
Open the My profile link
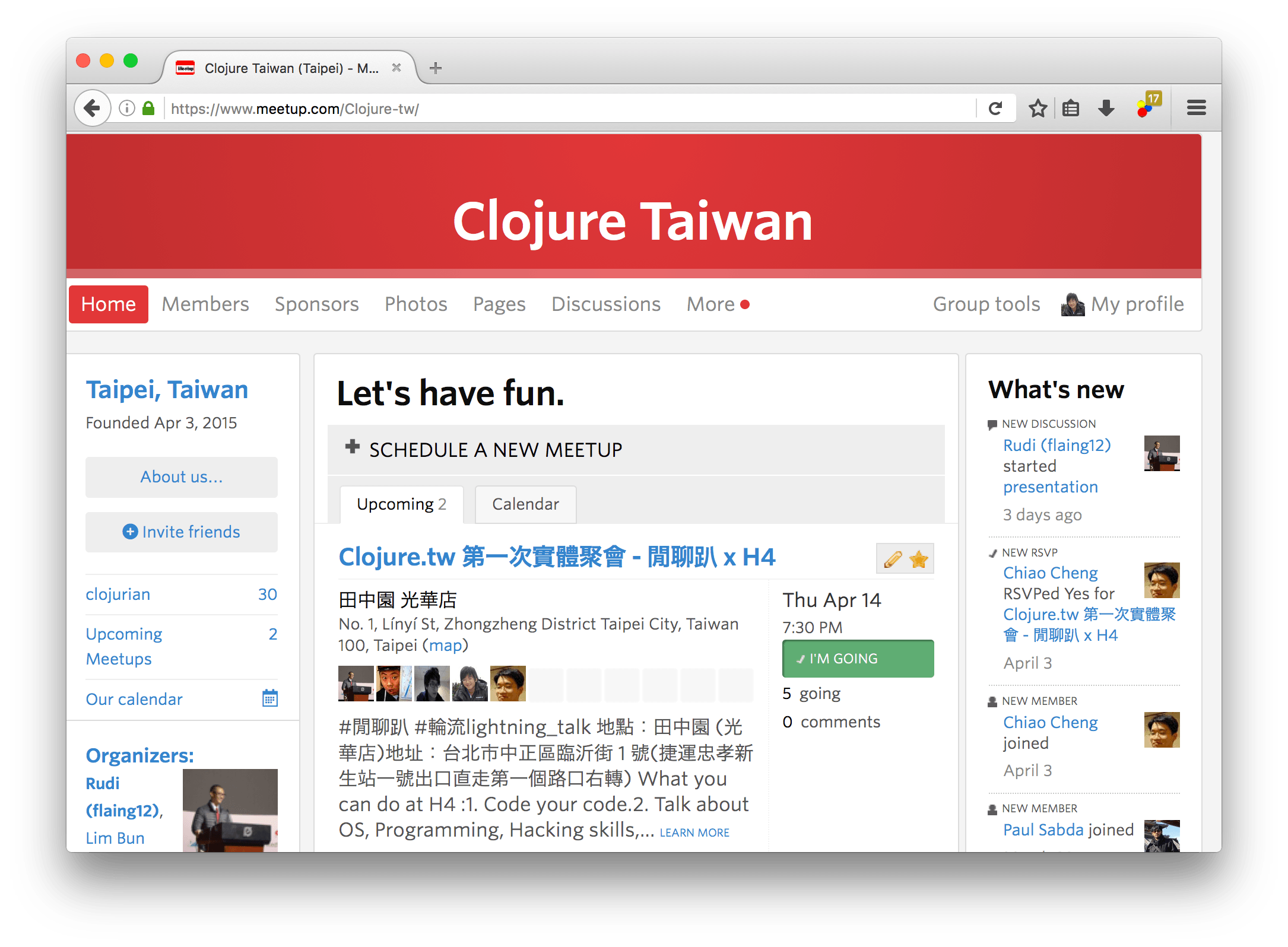pos(1137,304)
